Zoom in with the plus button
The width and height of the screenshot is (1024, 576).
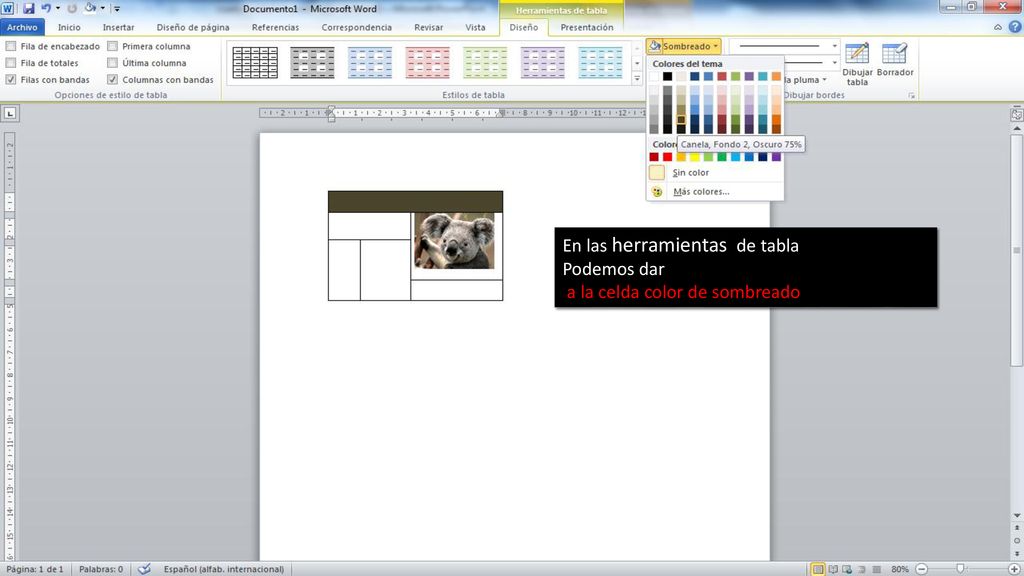1014,569
